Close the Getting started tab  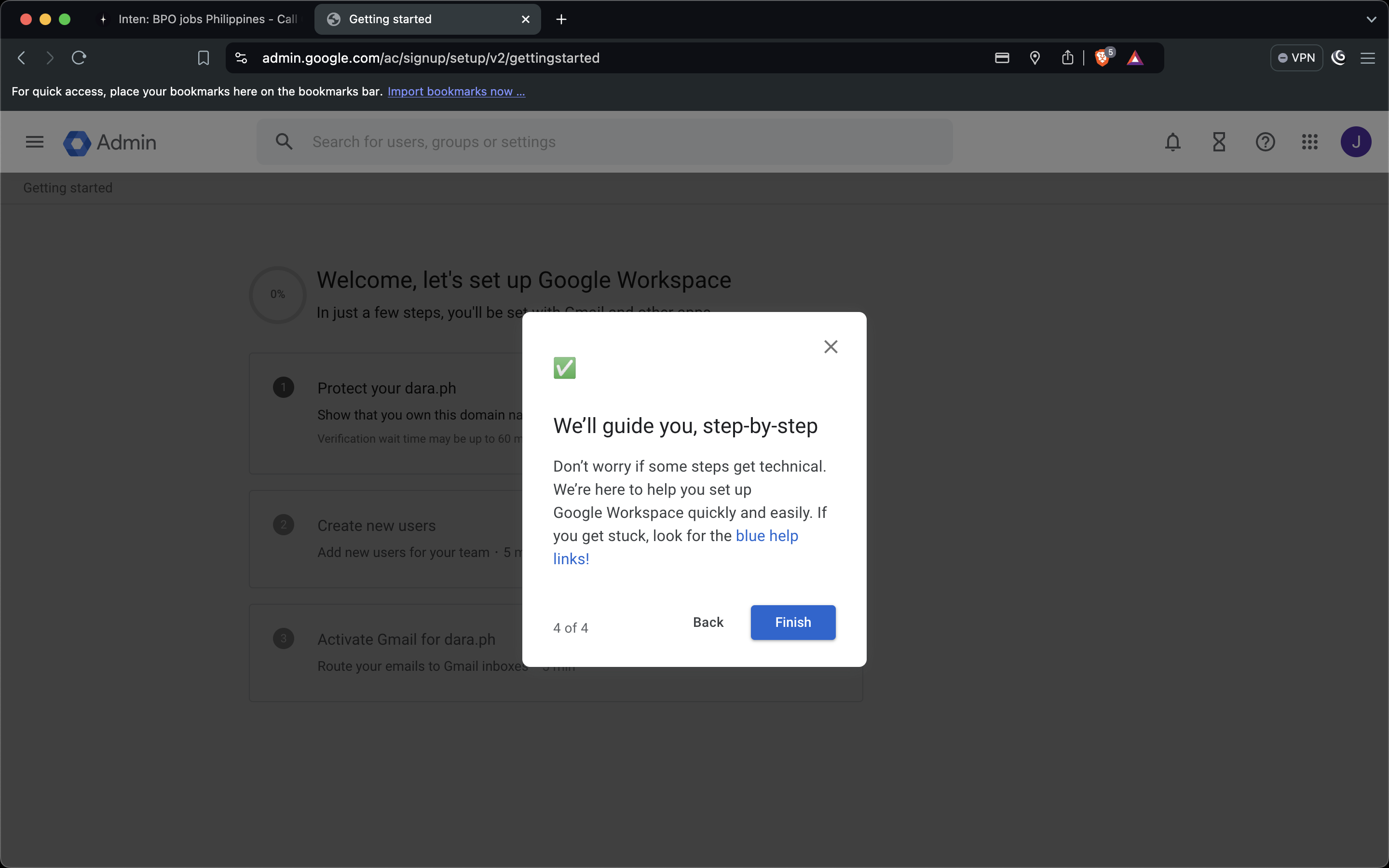click(525, 19)
